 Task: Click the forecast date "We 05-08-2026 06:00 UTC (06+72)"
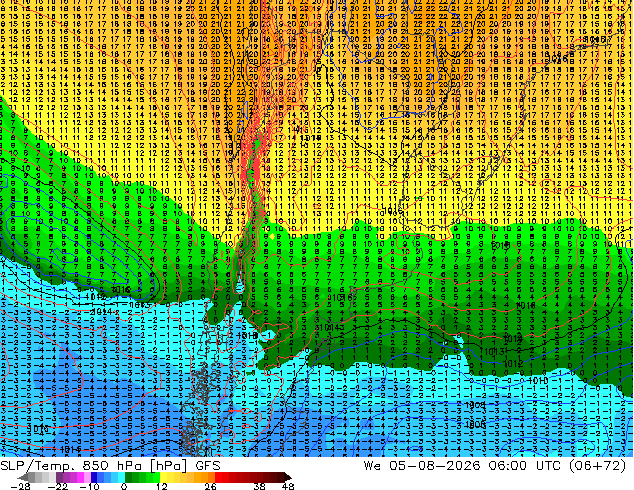(x=495, y=466)
